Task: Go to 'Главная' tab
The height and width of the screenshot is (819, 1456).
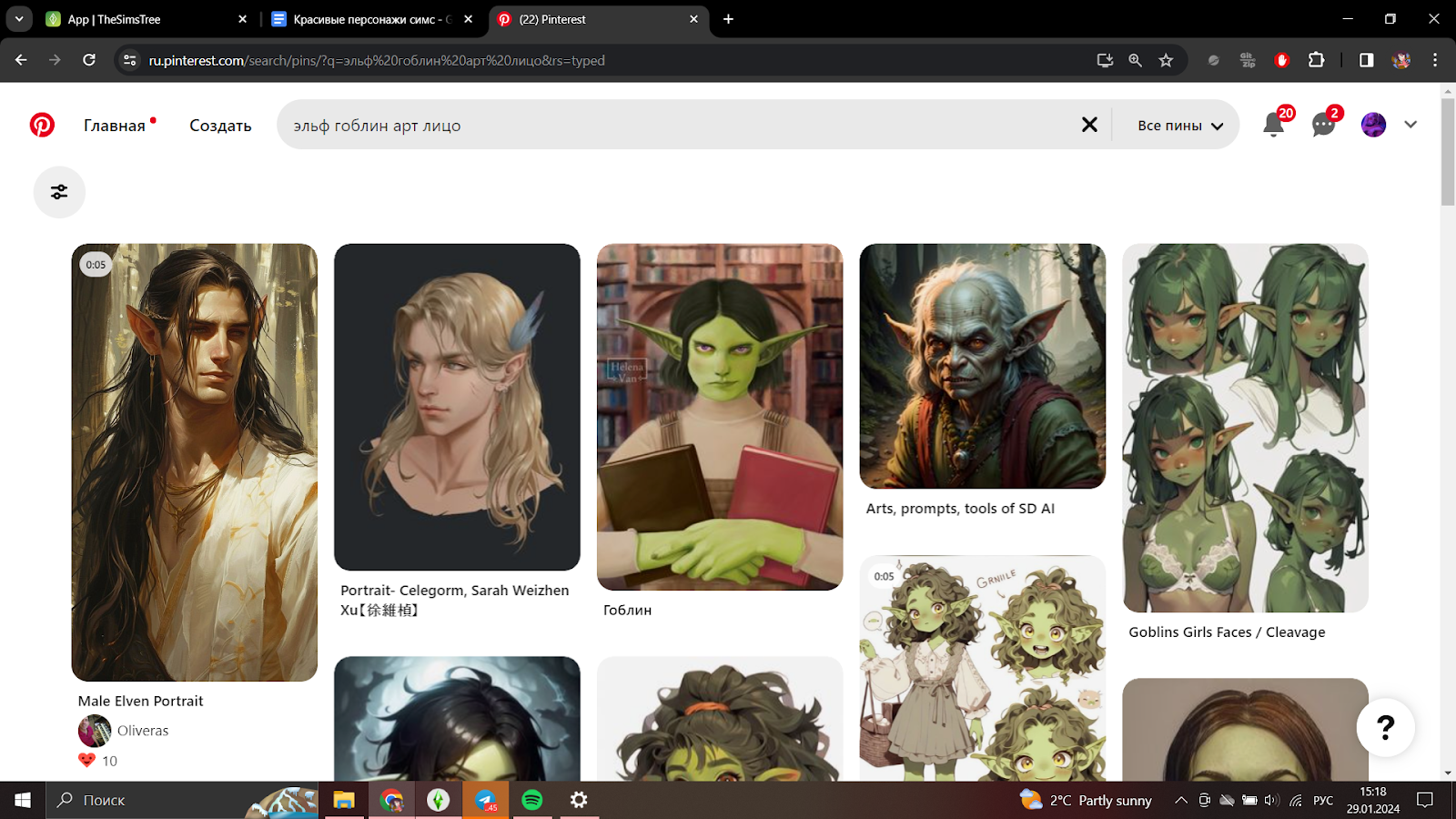Action: tap(115, 126)
